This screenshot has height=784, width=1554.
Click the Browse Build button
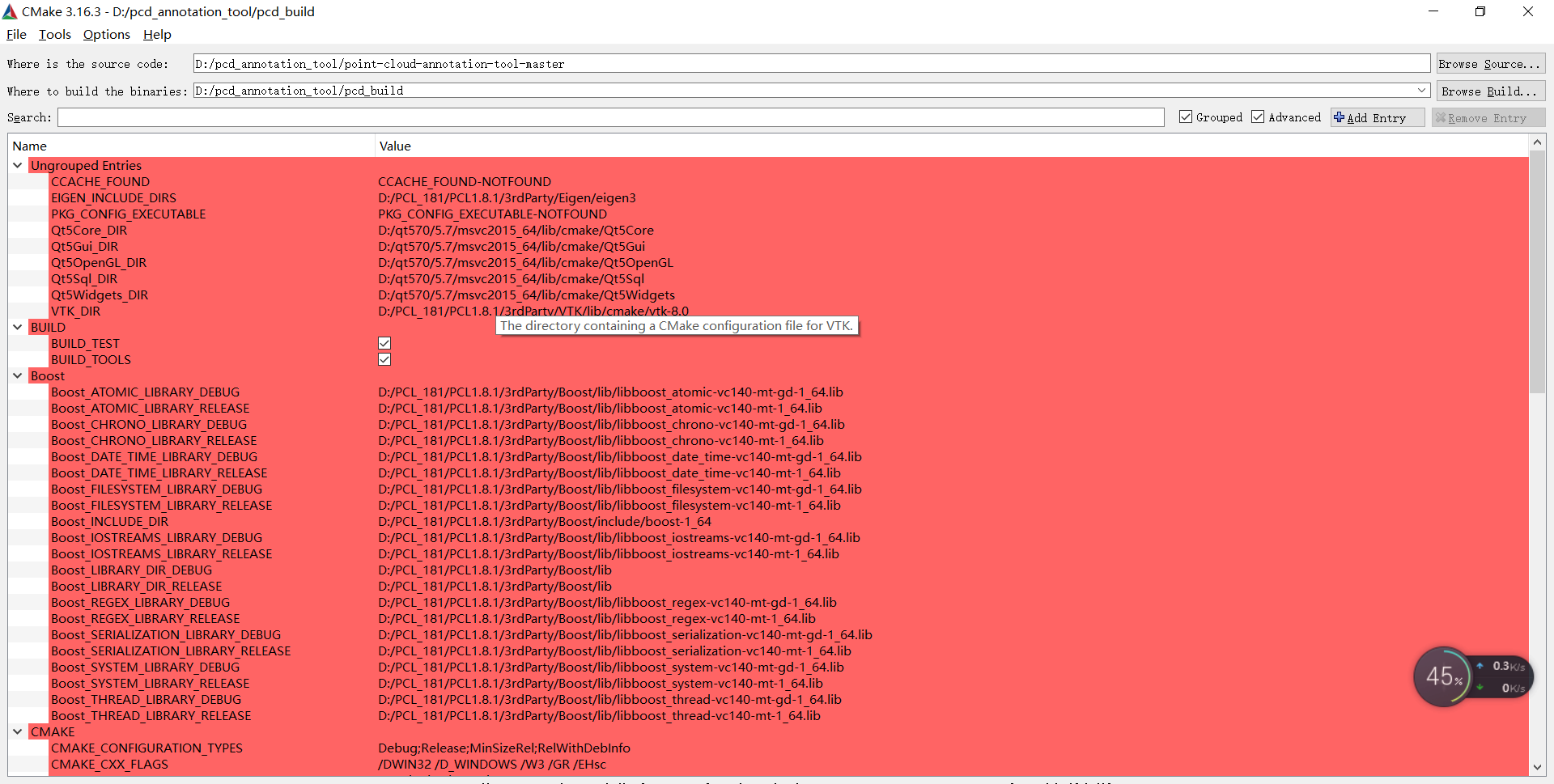pos(1490,91)
